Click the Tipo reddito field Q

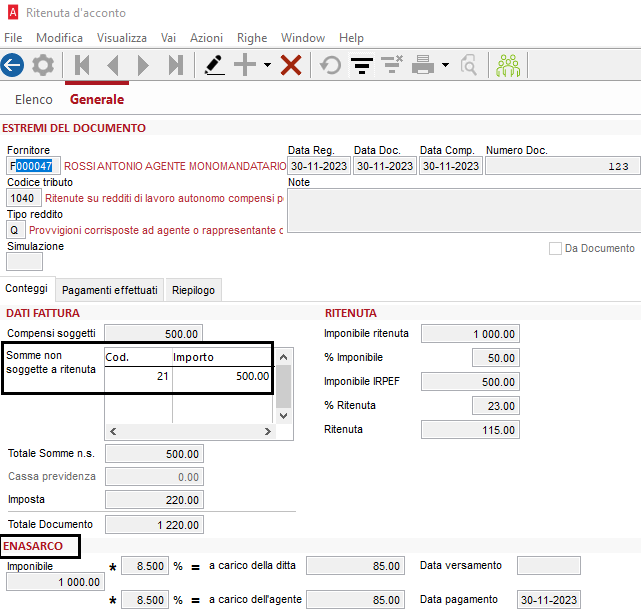click(16, 230)
